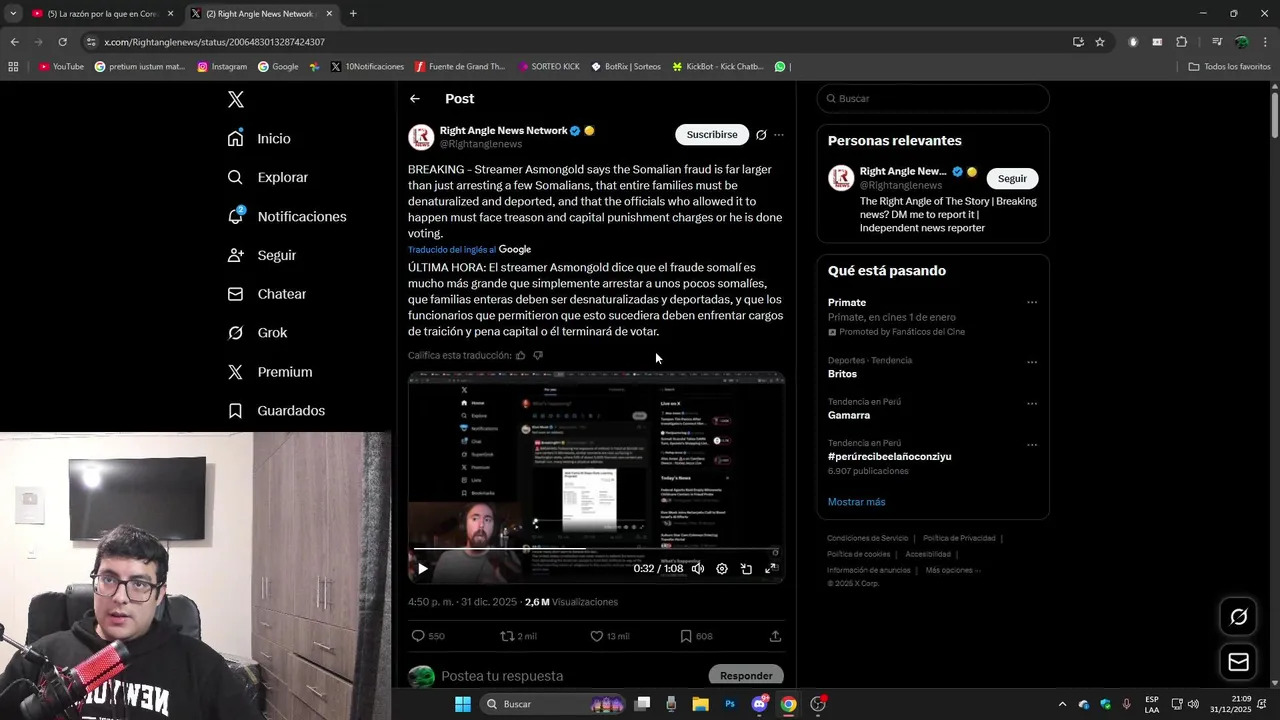This screenshot has height=720, width=1280.
Task: Click the X logo above the sidebar
Action: (235, 99)
